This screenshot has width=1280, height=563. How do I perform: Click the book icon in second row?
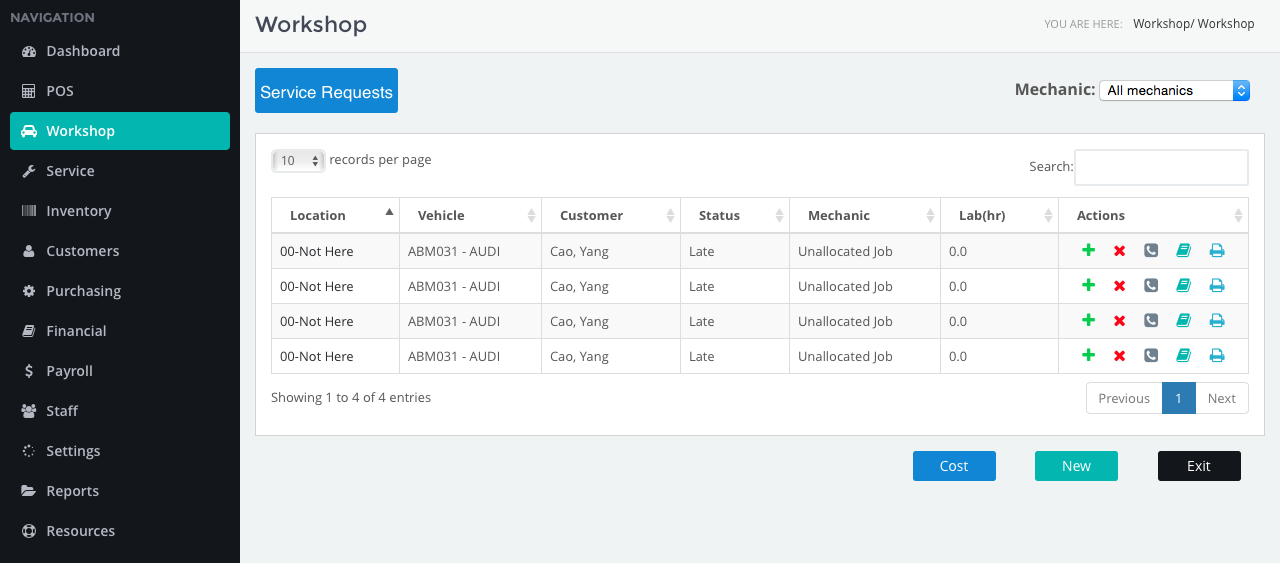coord(1184,286)
